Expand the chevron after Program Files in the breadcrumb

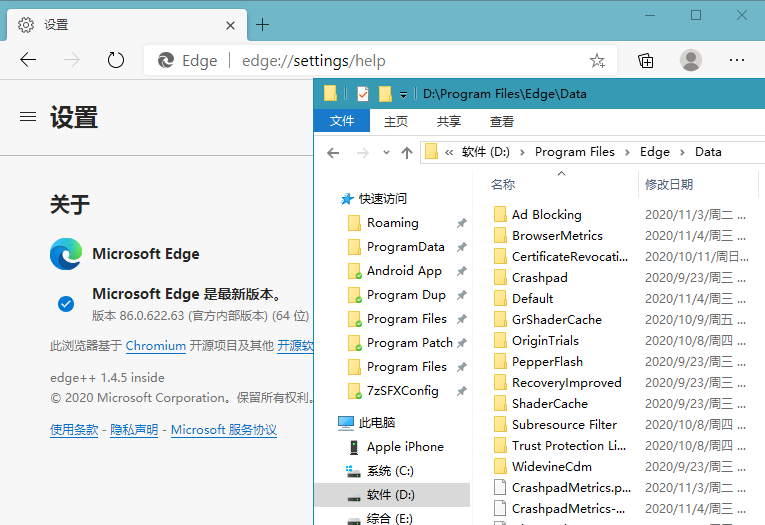[x=627, y=153]
